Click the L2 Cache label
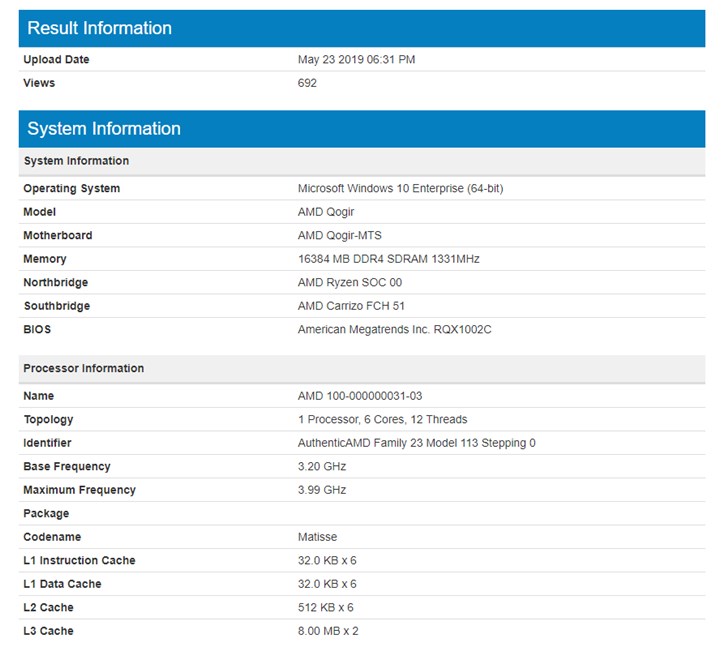728x655 pixels. 48,608
